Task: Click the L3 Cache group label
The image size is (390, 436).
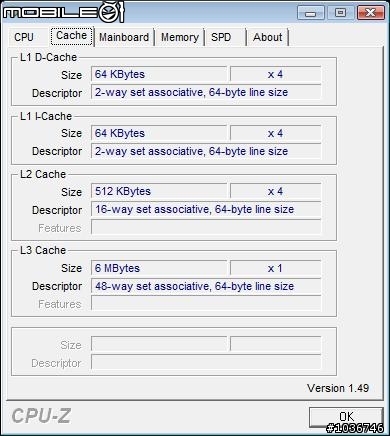Action: point(43,250)
